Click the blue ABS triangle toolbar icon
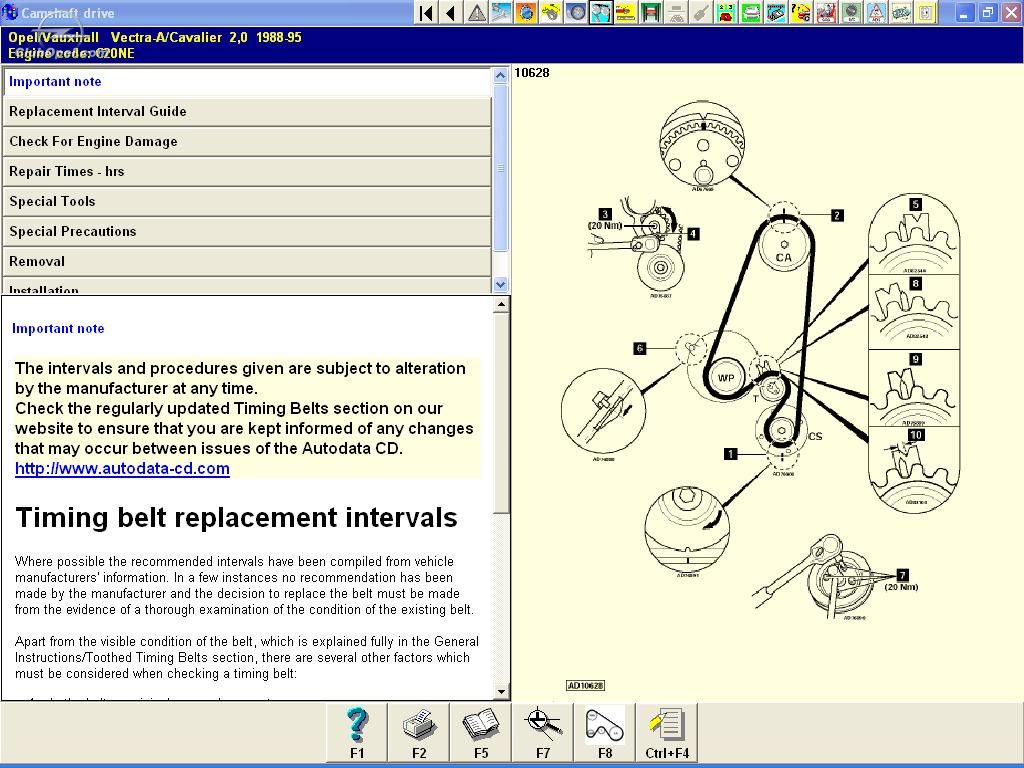The height and width of the screenshot is (768, 1024). (876, 12)
